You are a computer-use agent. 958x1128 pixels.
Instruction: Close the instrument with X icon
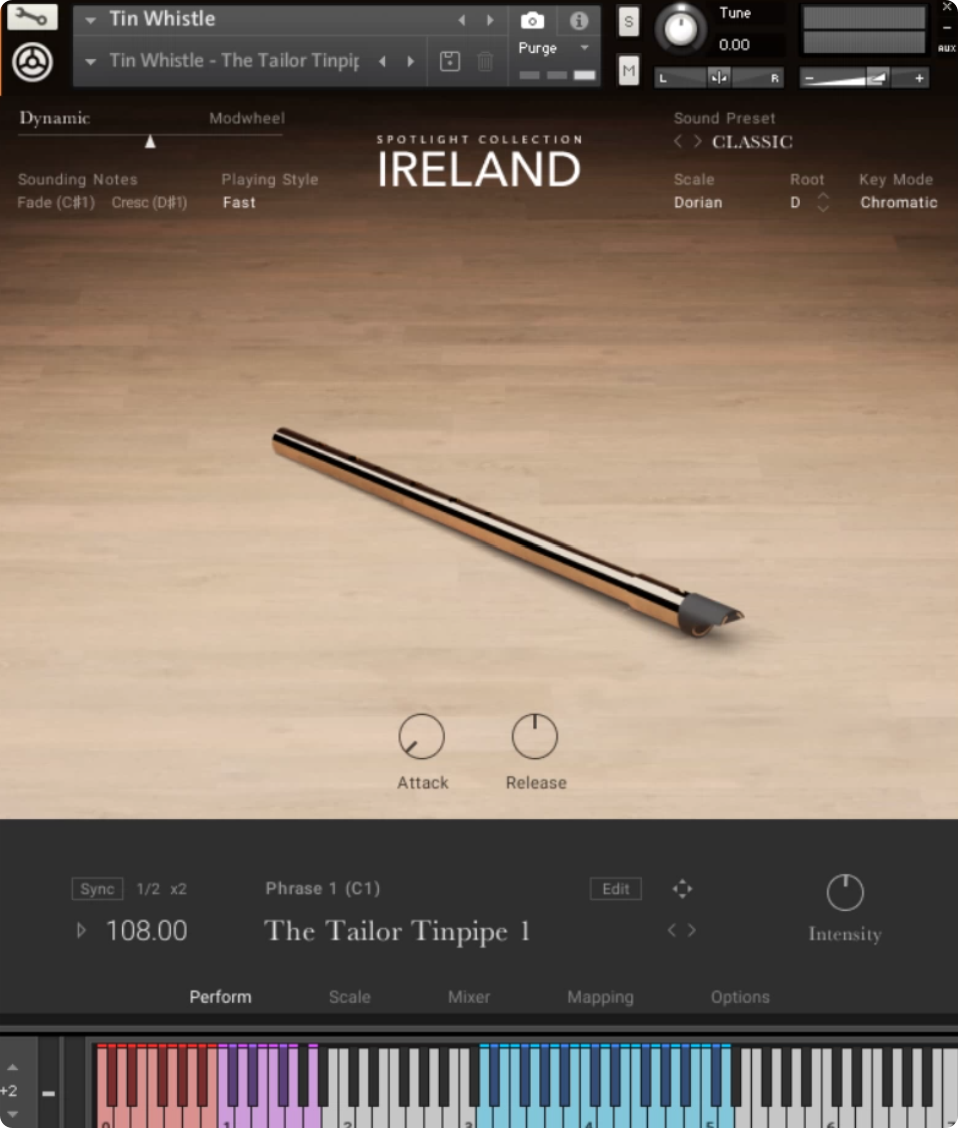pyautogui.click(x=947, y=6)
